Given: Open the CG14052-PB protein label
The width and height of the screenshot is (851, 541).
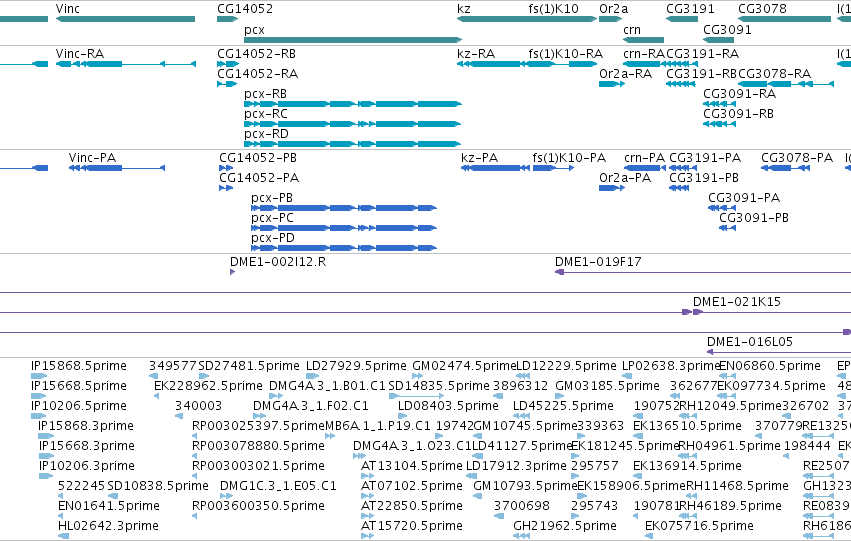Looking at the screenshot, I should pyautogui.click(x=258, y=158).
